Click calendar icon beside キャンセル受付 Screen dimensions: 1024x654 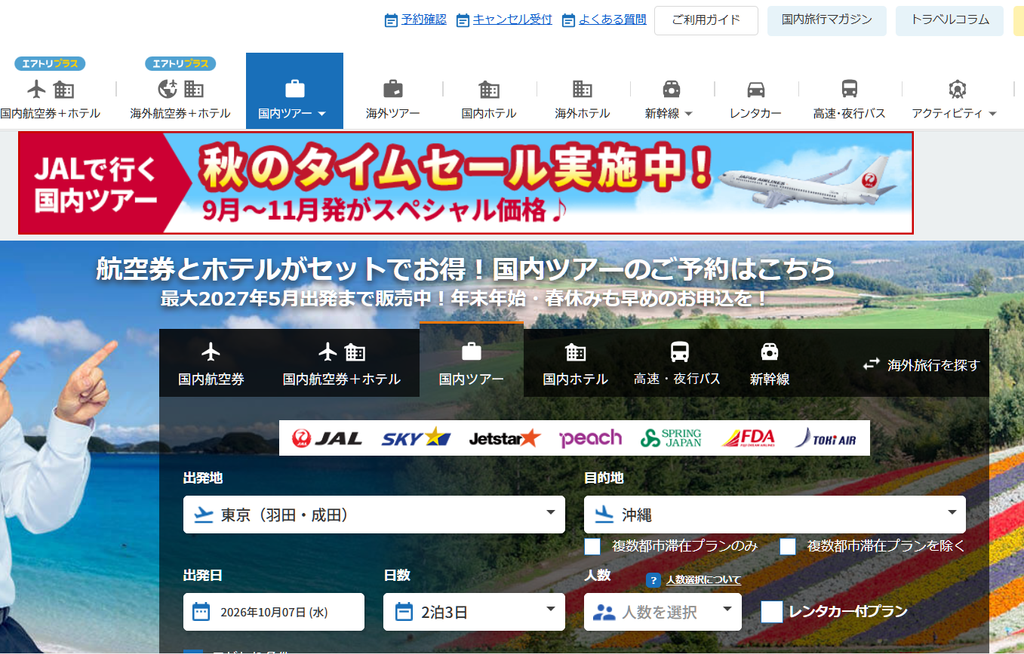[462, 21]
